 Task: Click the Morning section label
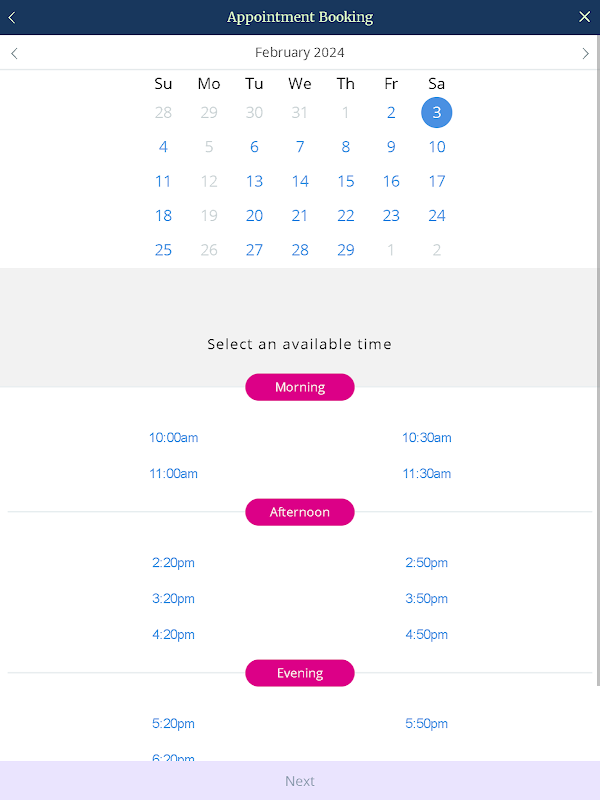[300, 387]
